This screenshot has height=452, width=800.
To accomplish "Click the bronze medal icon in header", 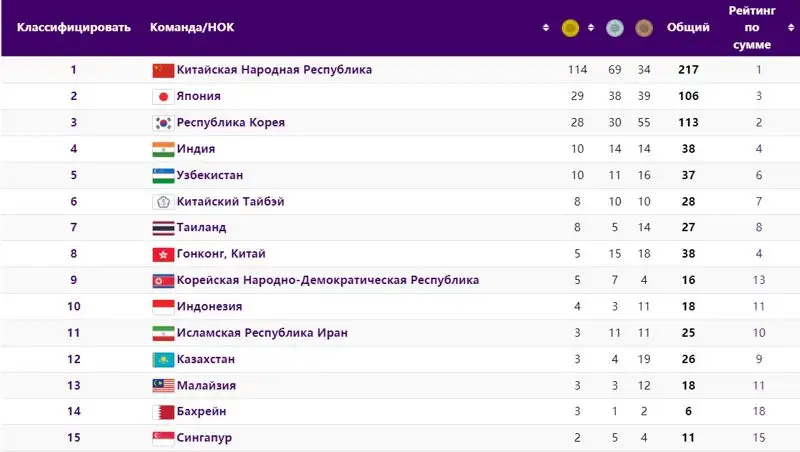I will (644, 28).
